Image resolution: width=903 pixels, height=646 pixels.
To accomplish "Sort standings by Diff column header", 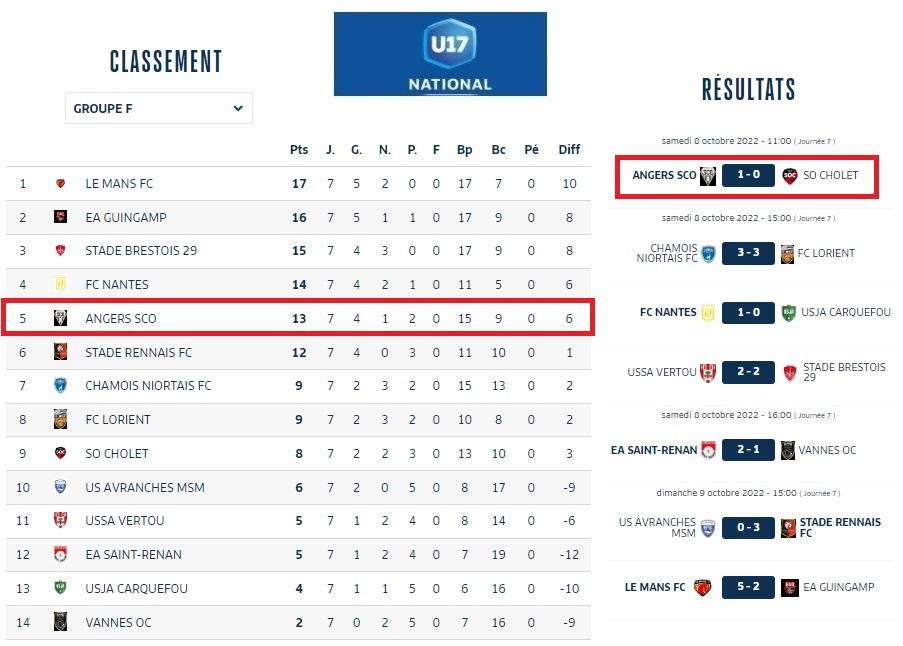I will (569, 150).
